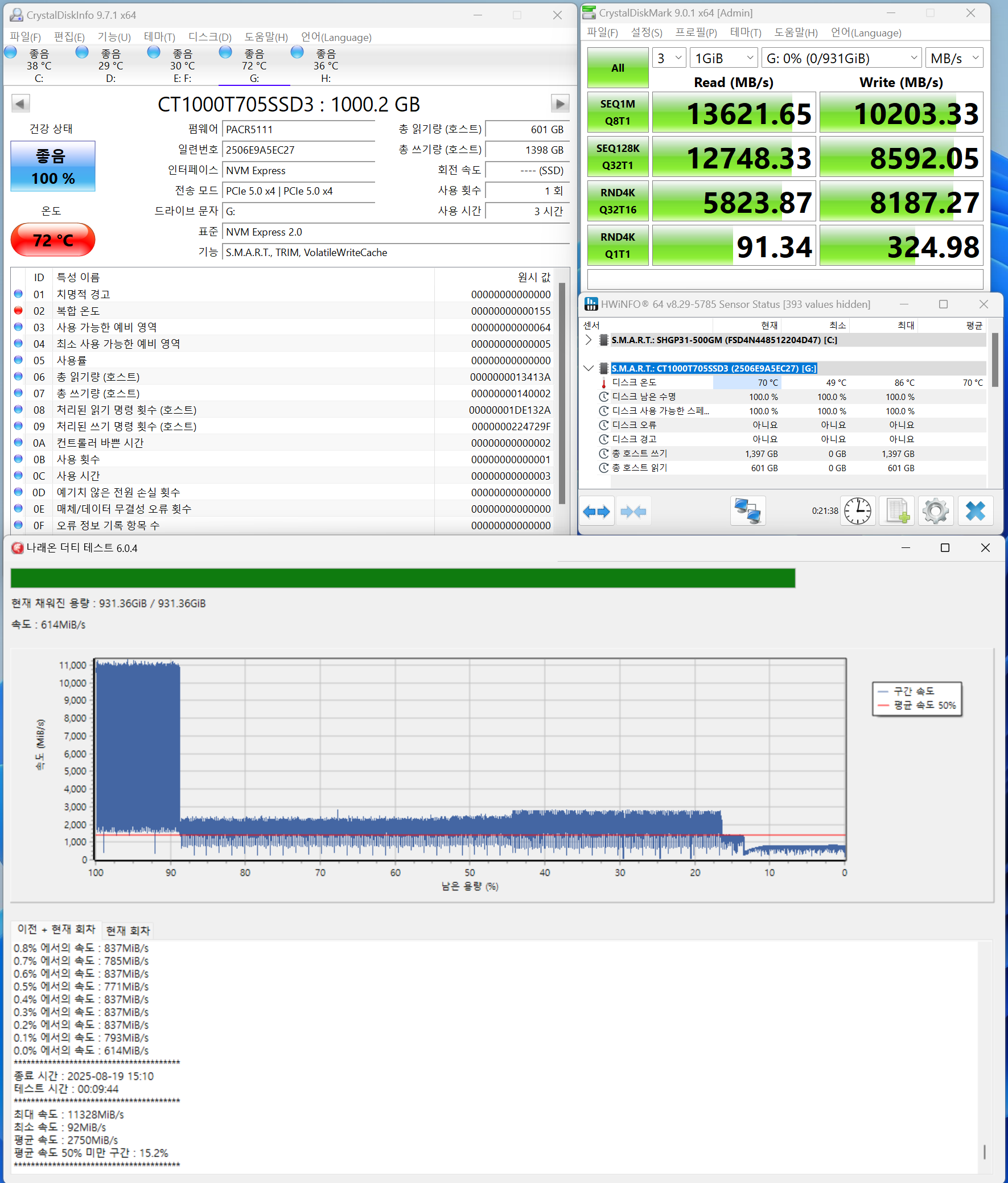Open the G: drive selection dropdown
The image size is (1008, 1183).
841,58
